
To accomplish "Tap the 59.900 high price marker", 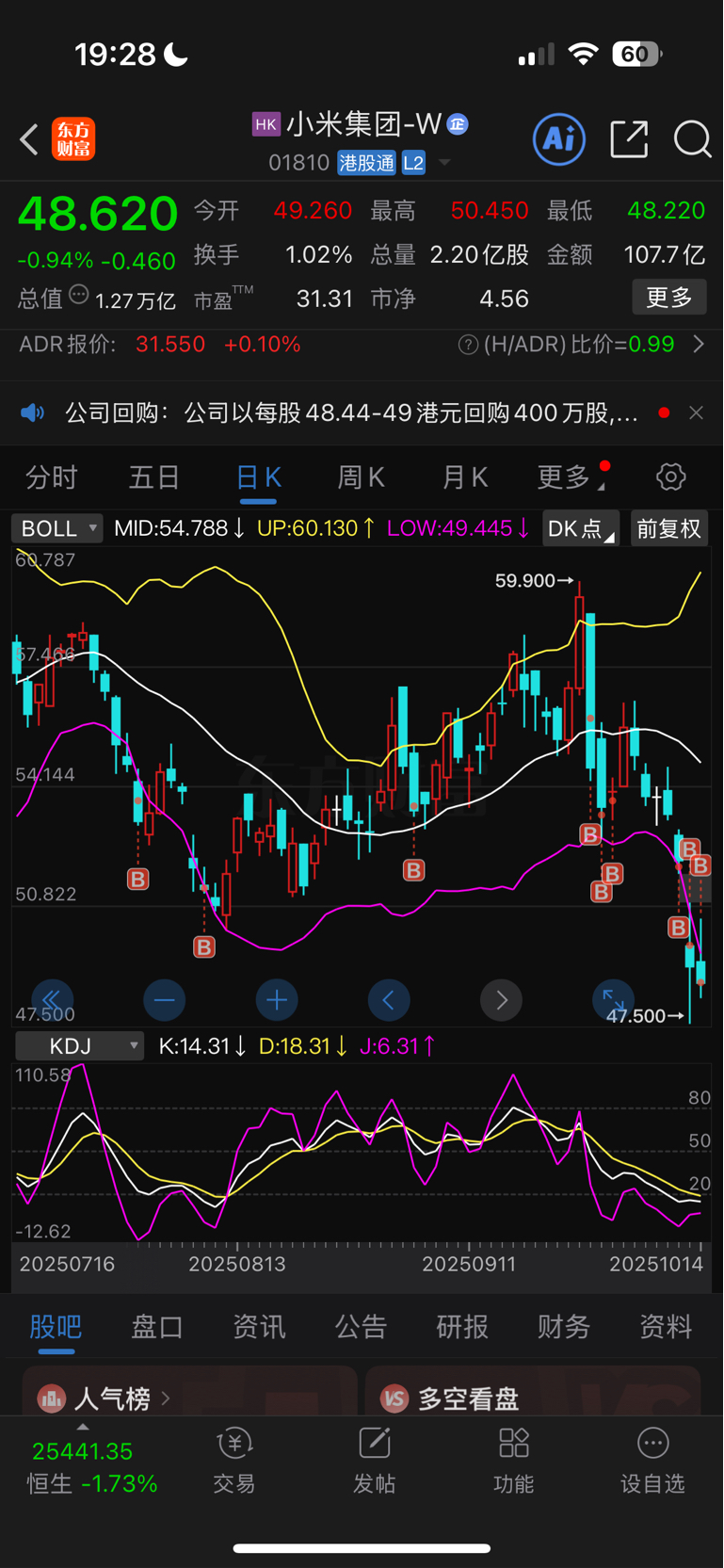I will click(x=534, y=581).
